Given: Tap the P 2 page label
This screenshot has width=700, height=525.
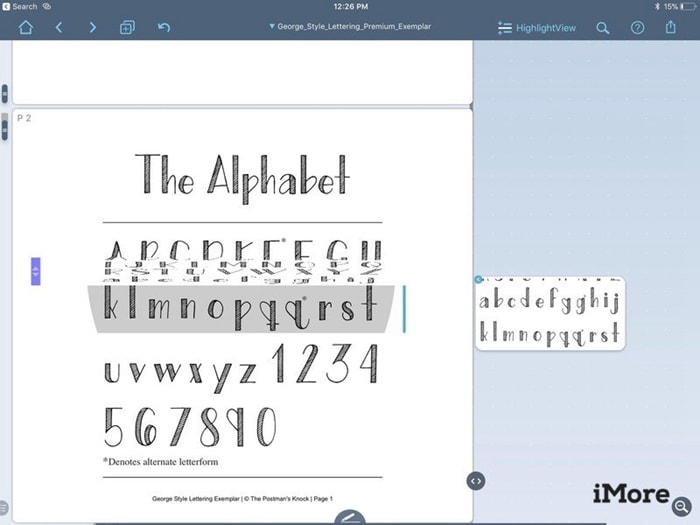Looking at the screenshot, I should (24, 118).
